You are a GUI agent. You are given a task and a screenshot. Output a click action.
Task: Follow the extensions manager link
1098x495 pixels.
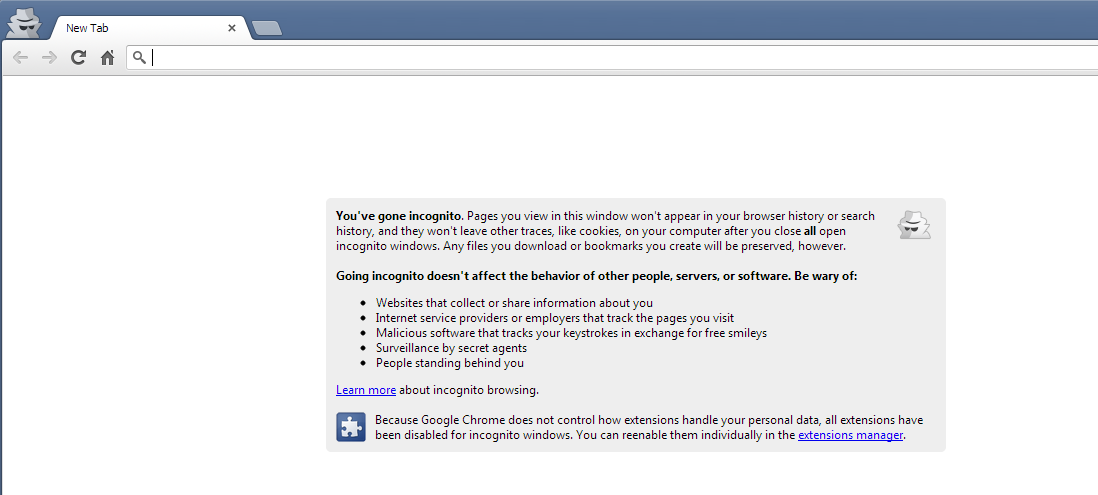point(850,435)
